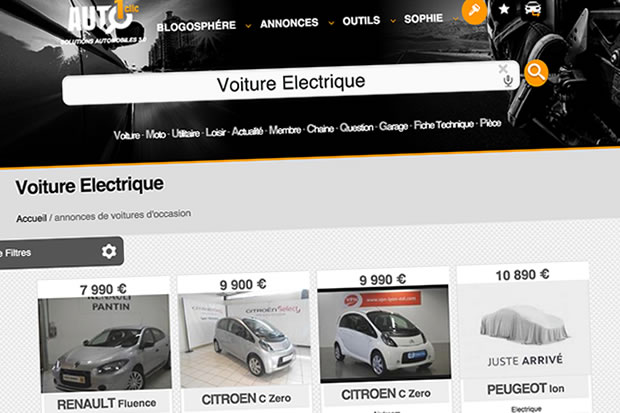Expand the Outils dropdown arrow
620x413 pixels.
point(393,21)
